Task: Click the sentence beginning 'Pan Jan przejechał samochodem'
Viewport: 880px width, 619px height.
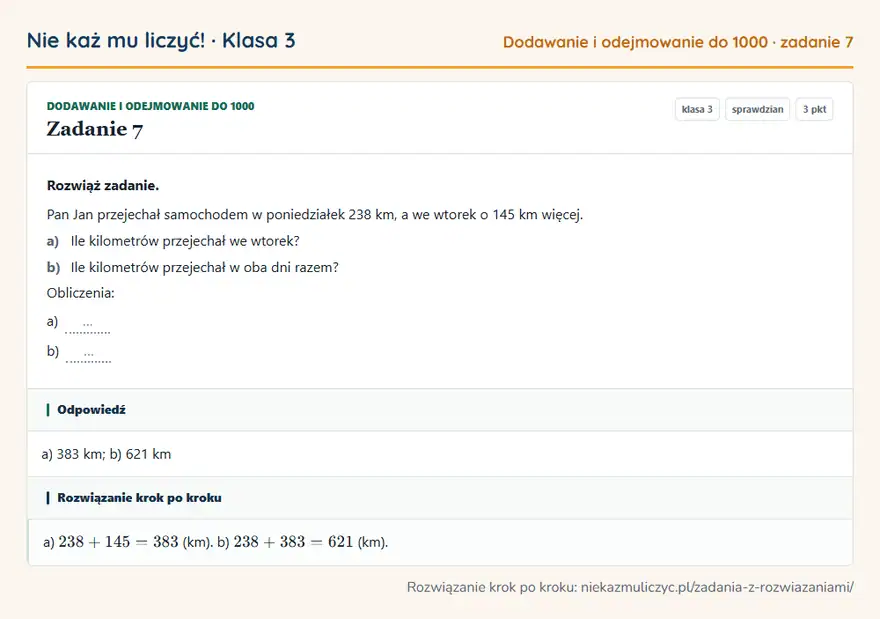Action: (x=315, y=215)
